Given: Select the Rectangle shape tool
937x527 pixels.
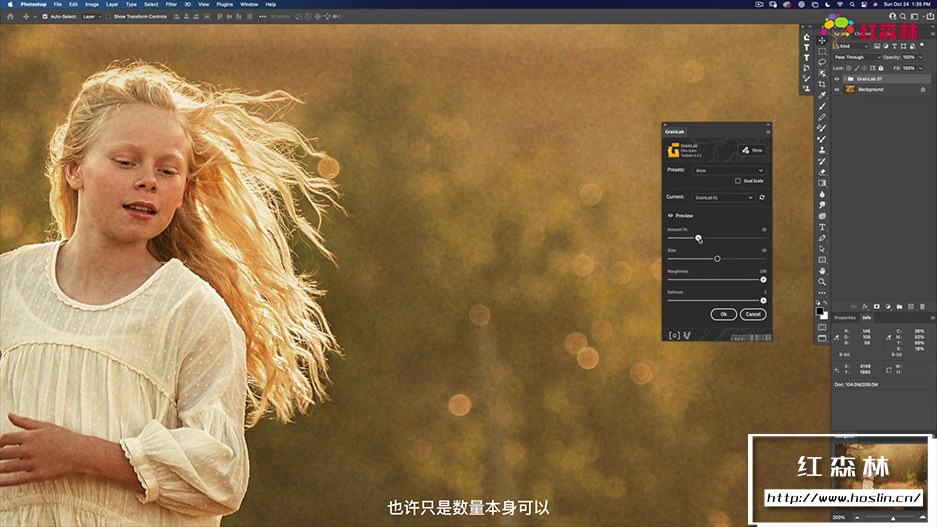Looking at the screenshot, I should [822, 260].
